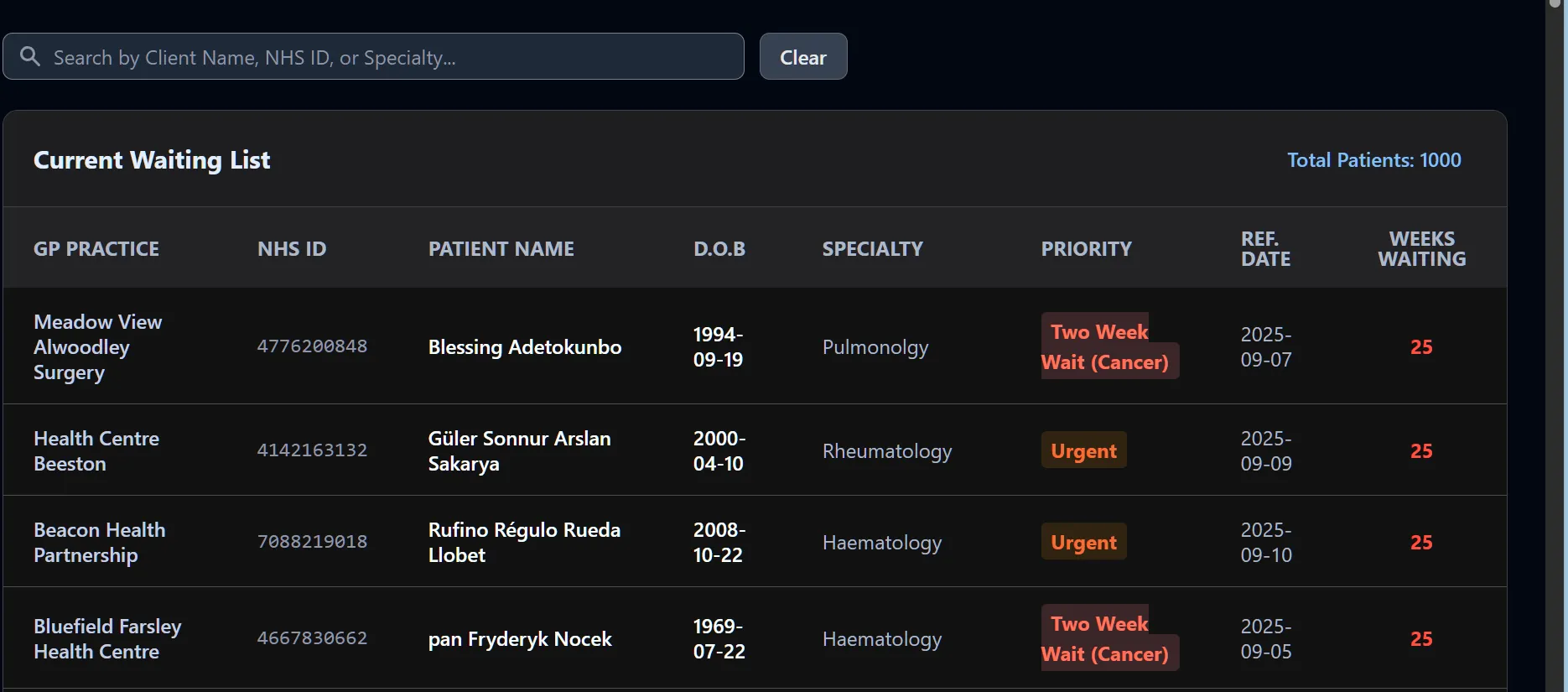Click the Urgent badge for Rheumatology row
Viewport: 1568px width, 692px height.
(x=1084, y=451)
